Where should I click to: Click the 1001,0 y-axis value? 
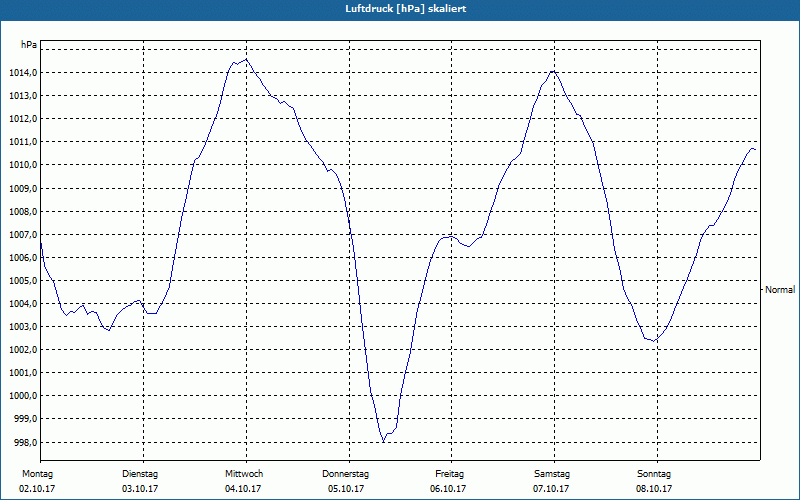(23, 373)
